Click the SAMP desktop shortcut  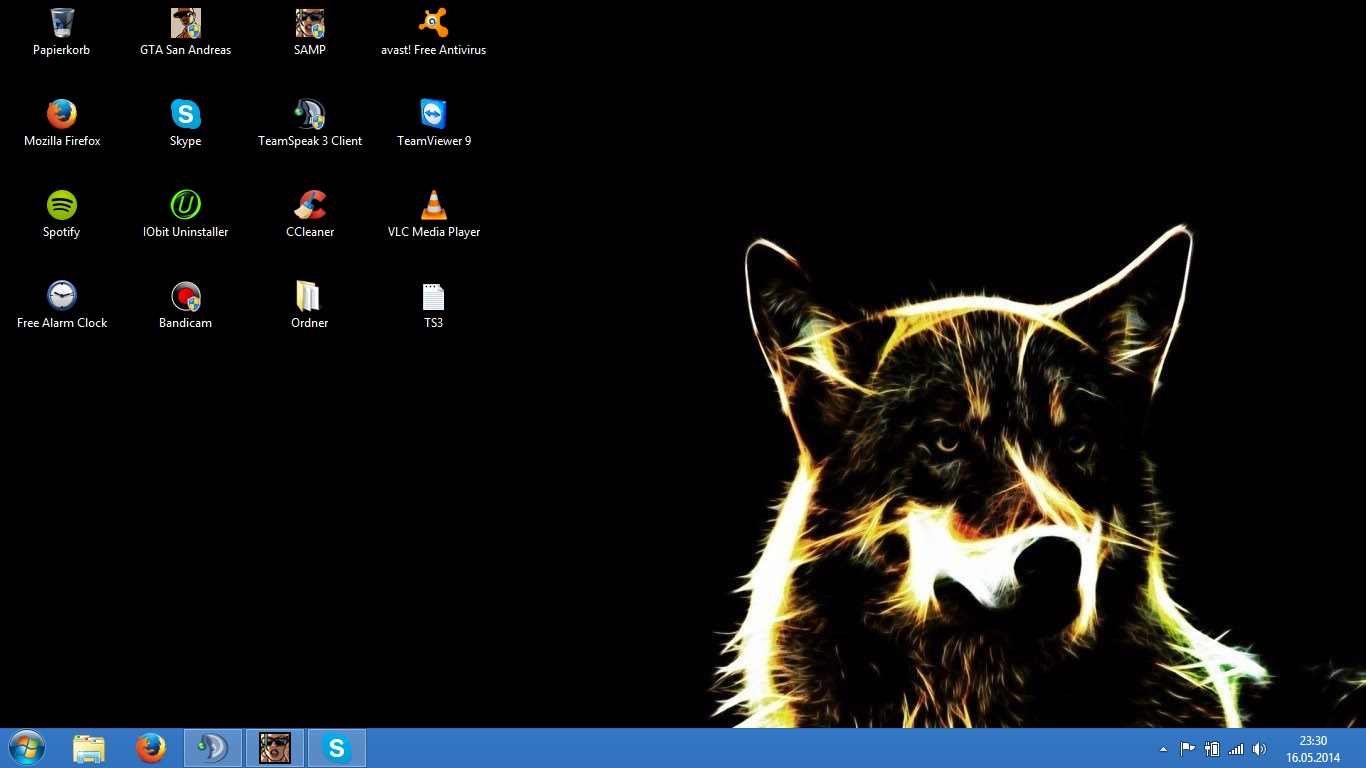point(310,23)
